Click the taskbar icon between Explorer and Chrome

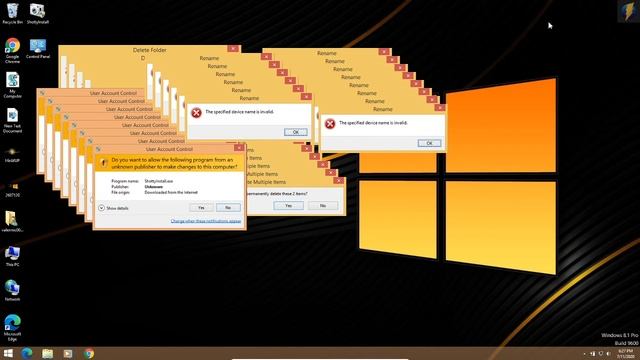click(68, 353)
